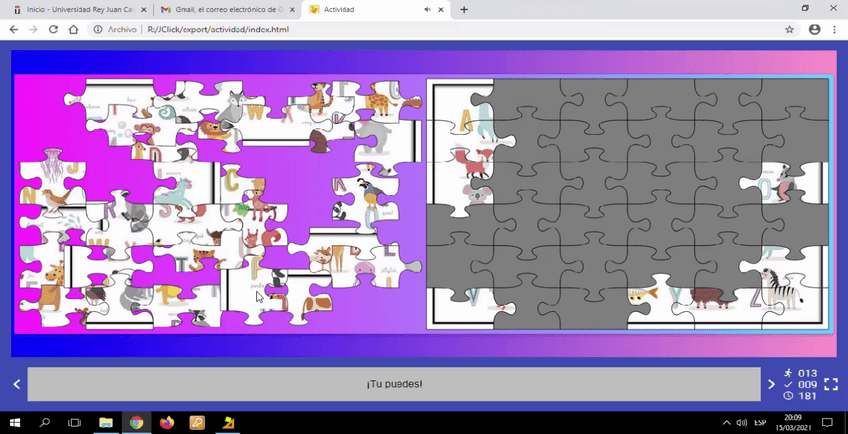The height and width of the screenshot is (434, 848).
Task: Change the ESP keyboard language
Action: [x=759, y=422]
